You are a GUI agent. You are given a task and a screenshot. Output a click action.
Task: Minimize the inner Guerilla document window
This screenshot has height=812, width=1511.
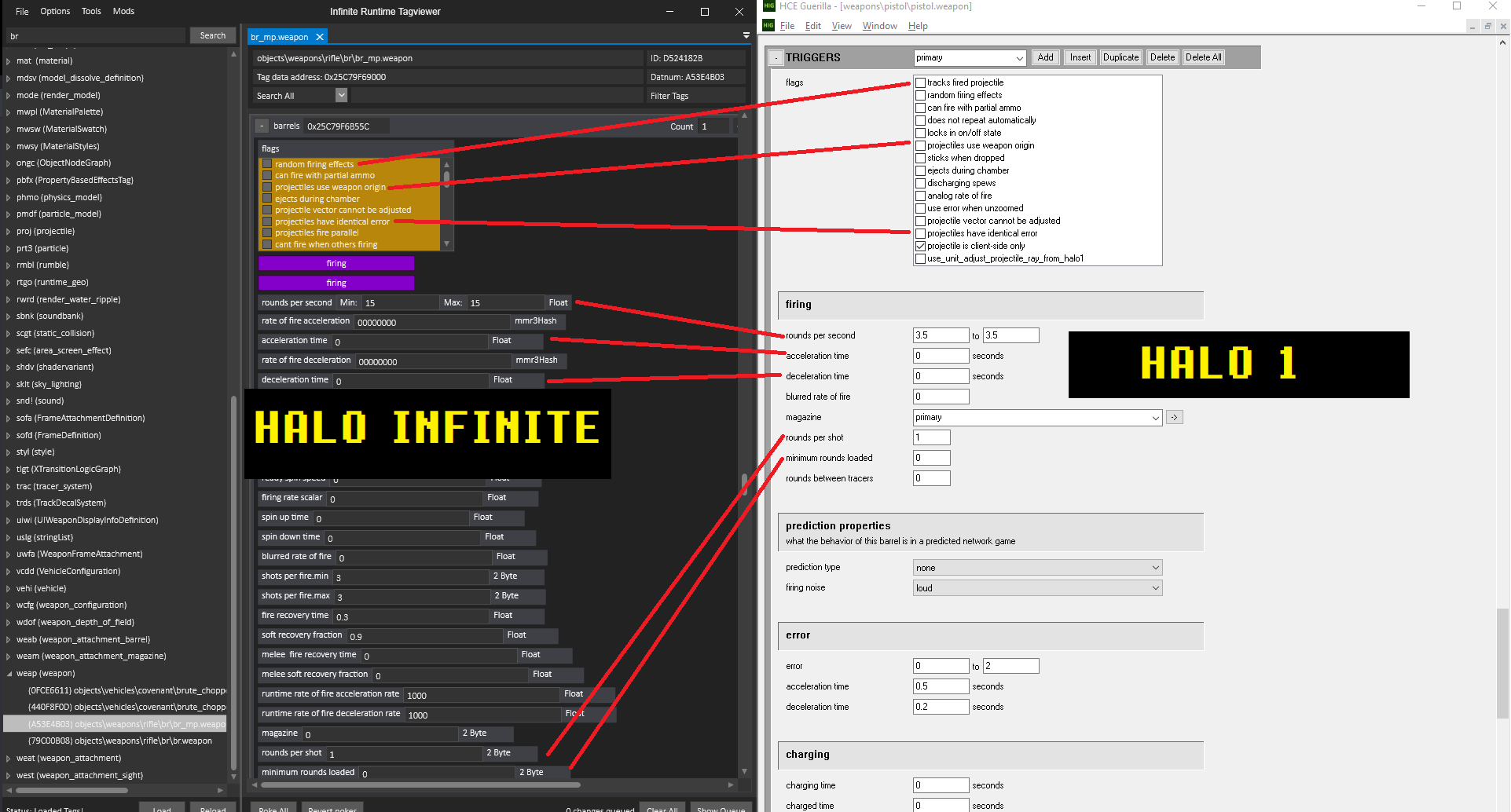pyautogui.click(x=1472, y=26)
